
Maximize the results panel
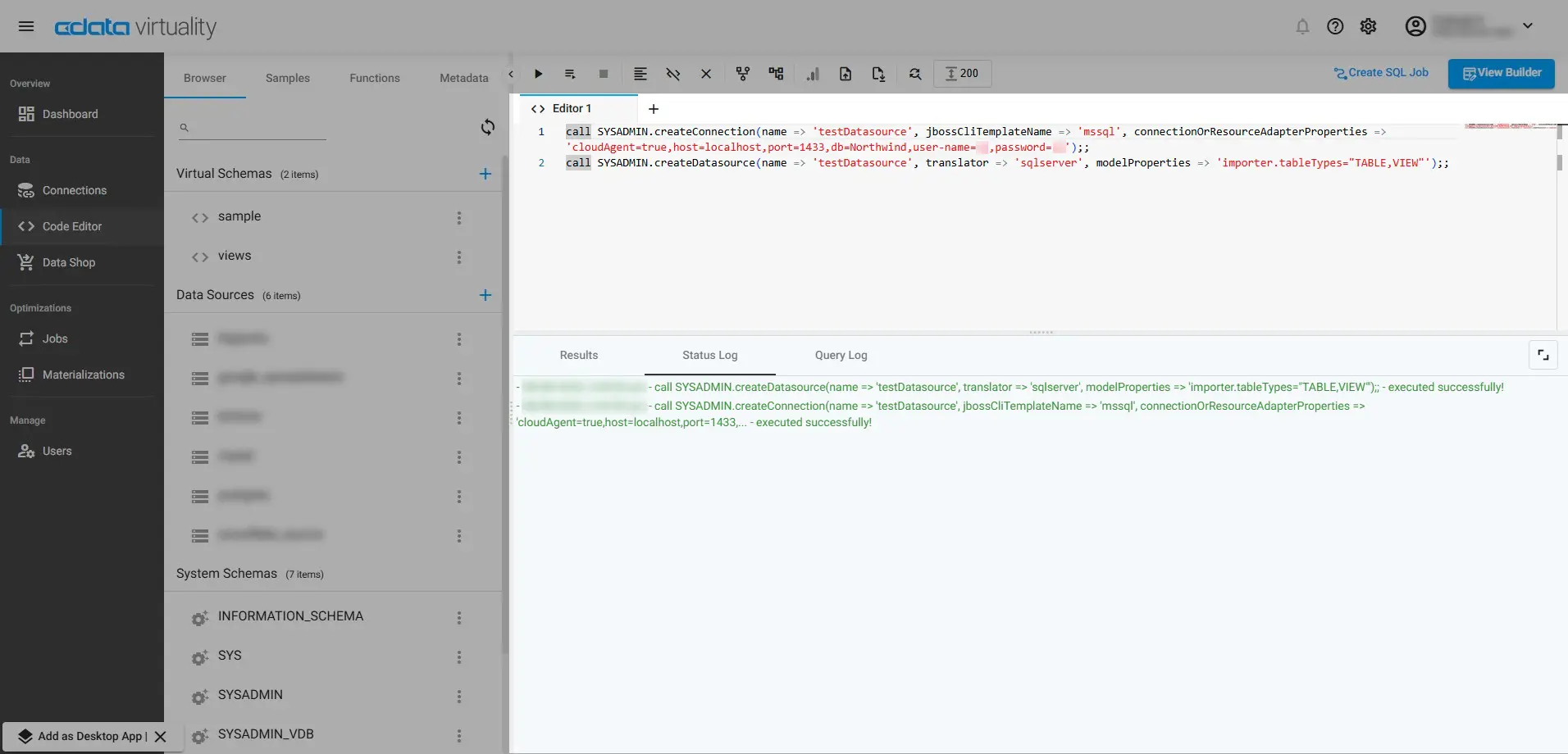pyautogui.click(x=1543, y=355)
